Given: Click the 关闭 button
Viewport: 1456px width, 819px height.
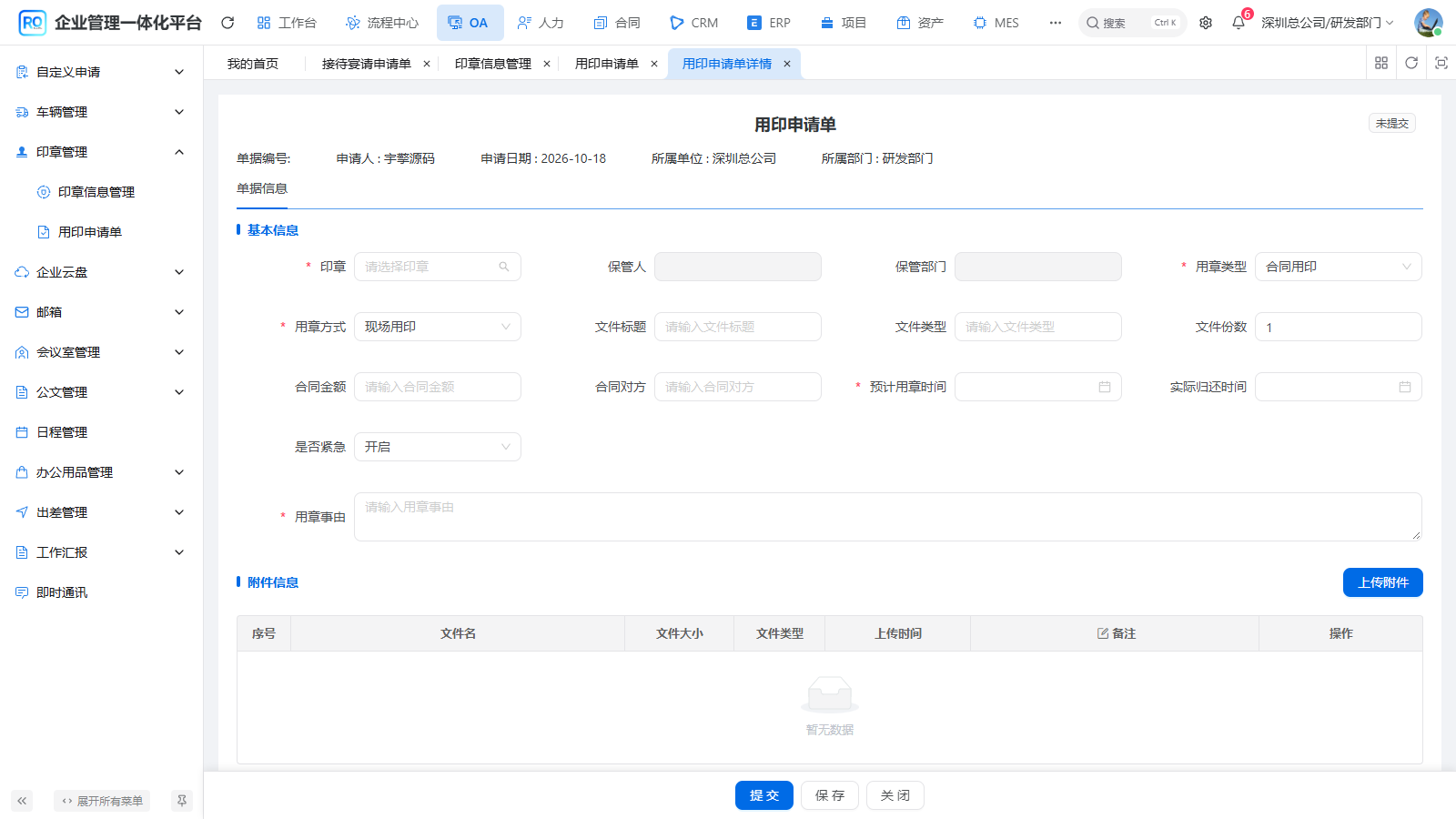Looking at the screenshot, I should pyautogui.click(x=895, y=795).
